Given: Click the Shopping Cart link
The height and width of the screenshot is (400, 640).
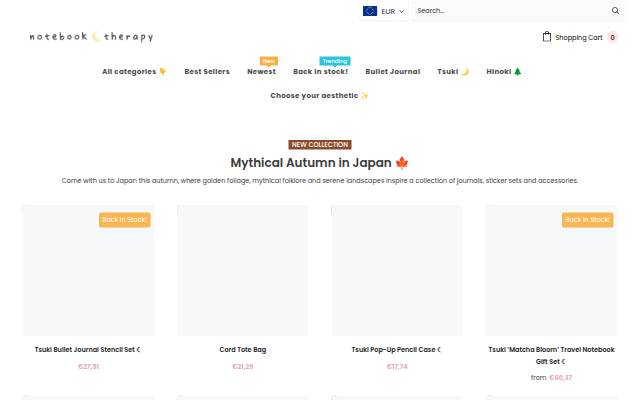Looking at the screenshot, I should click(x=578, y=38).
